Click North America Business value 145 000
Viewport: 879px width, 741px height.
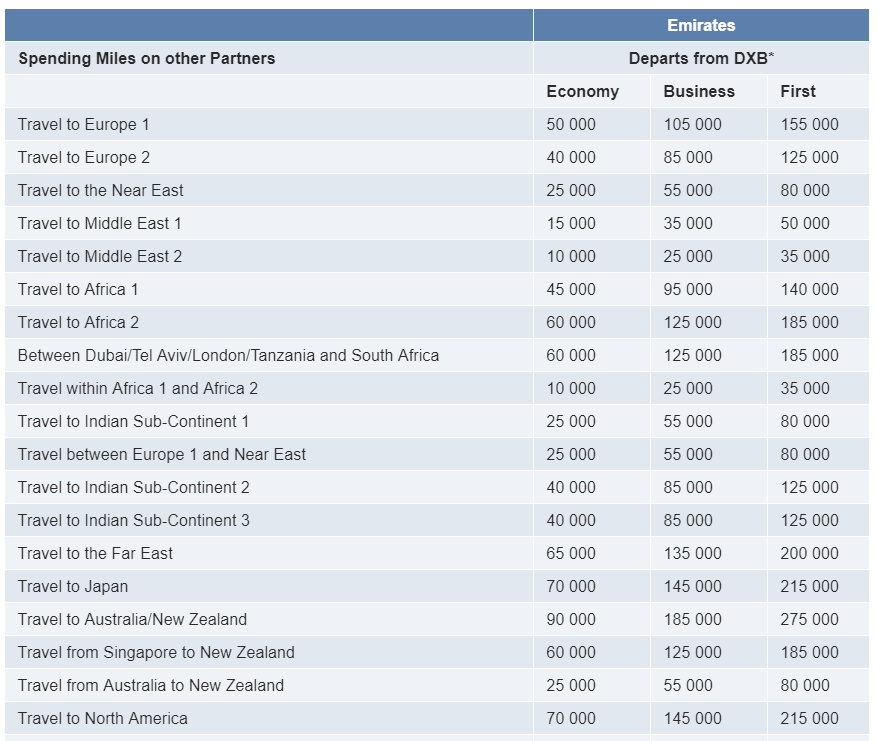692,719
